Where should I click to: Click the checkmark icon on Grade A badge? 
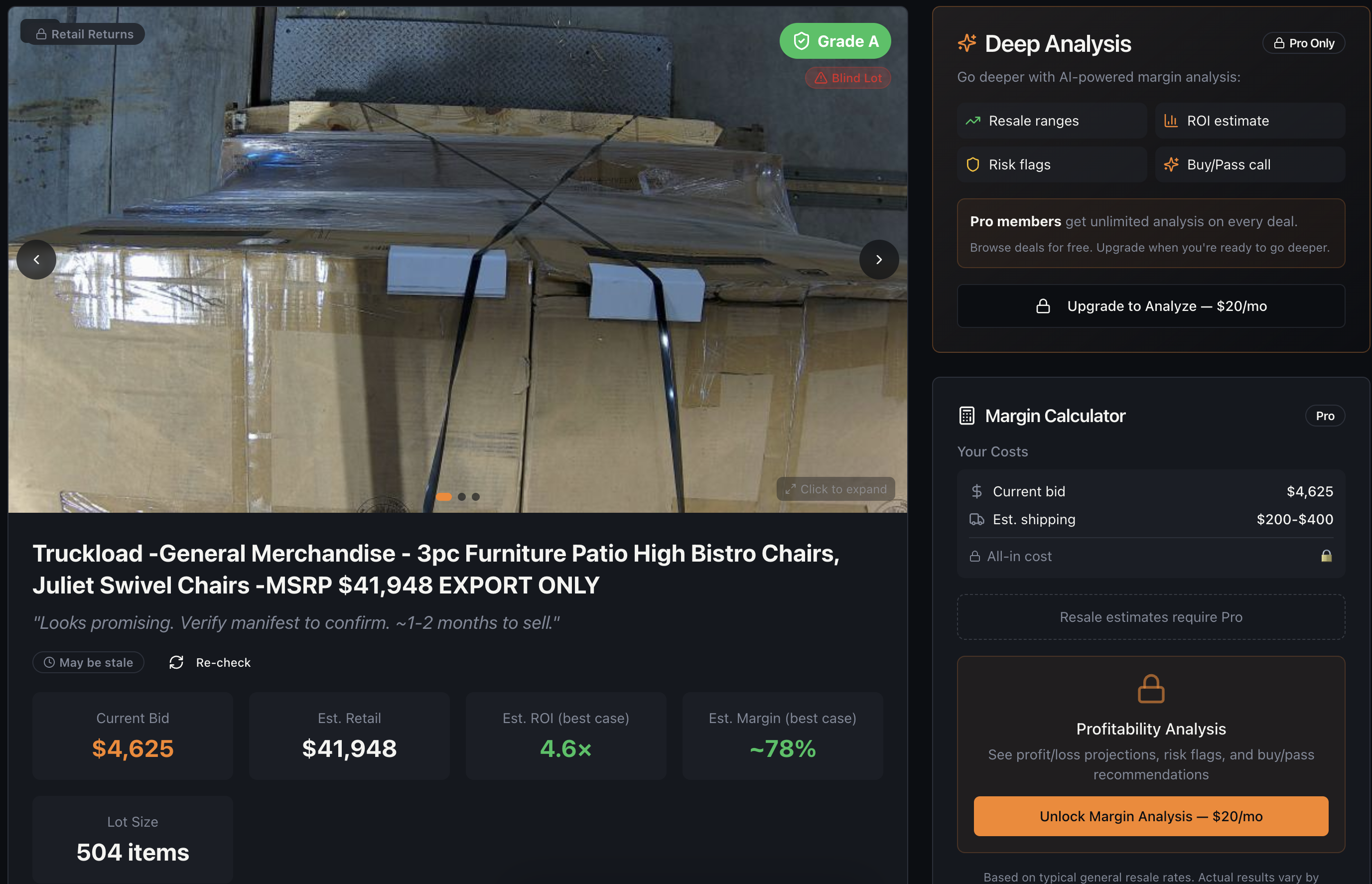pos(801,41)
